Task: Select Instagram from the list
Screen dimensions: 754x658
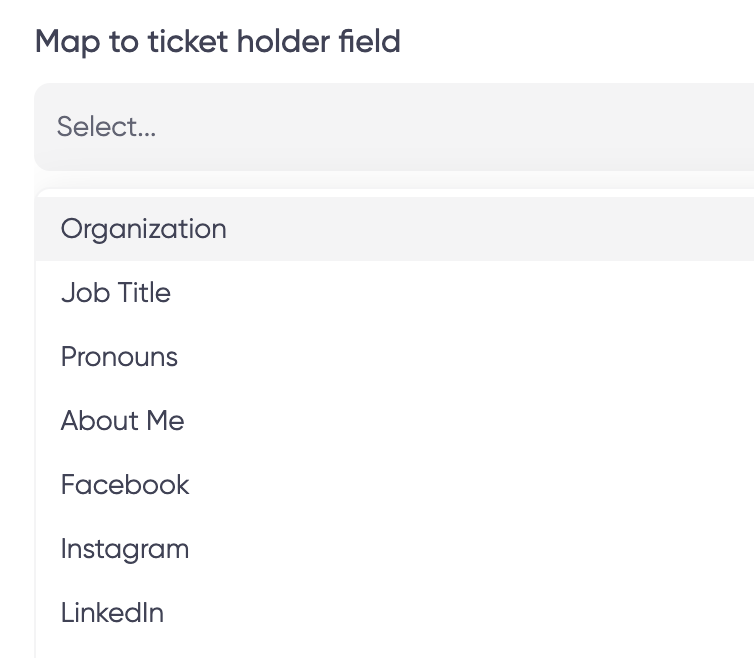Action: 125,549
